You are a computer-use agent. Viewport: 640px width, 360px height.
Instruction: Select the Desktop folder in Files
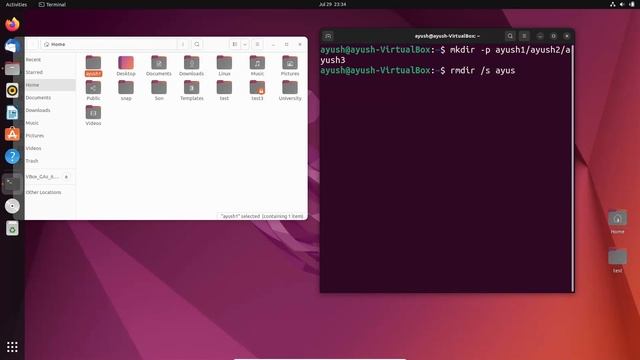click(126, 66)
